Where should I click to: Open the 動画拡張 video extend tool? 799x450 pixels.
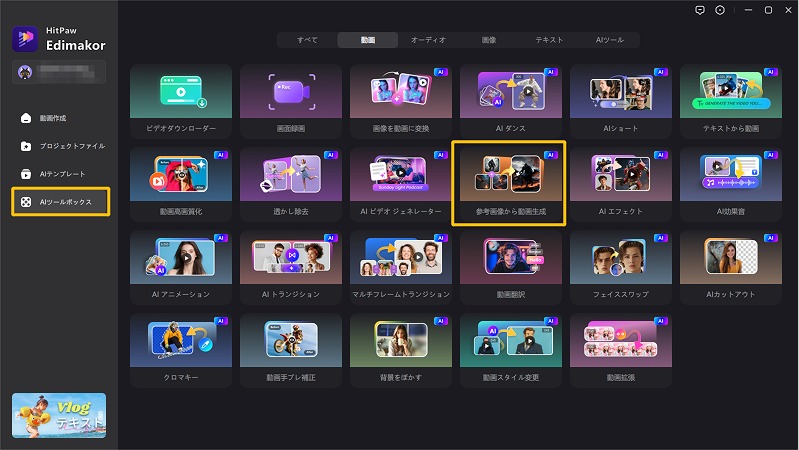(621, 350)
